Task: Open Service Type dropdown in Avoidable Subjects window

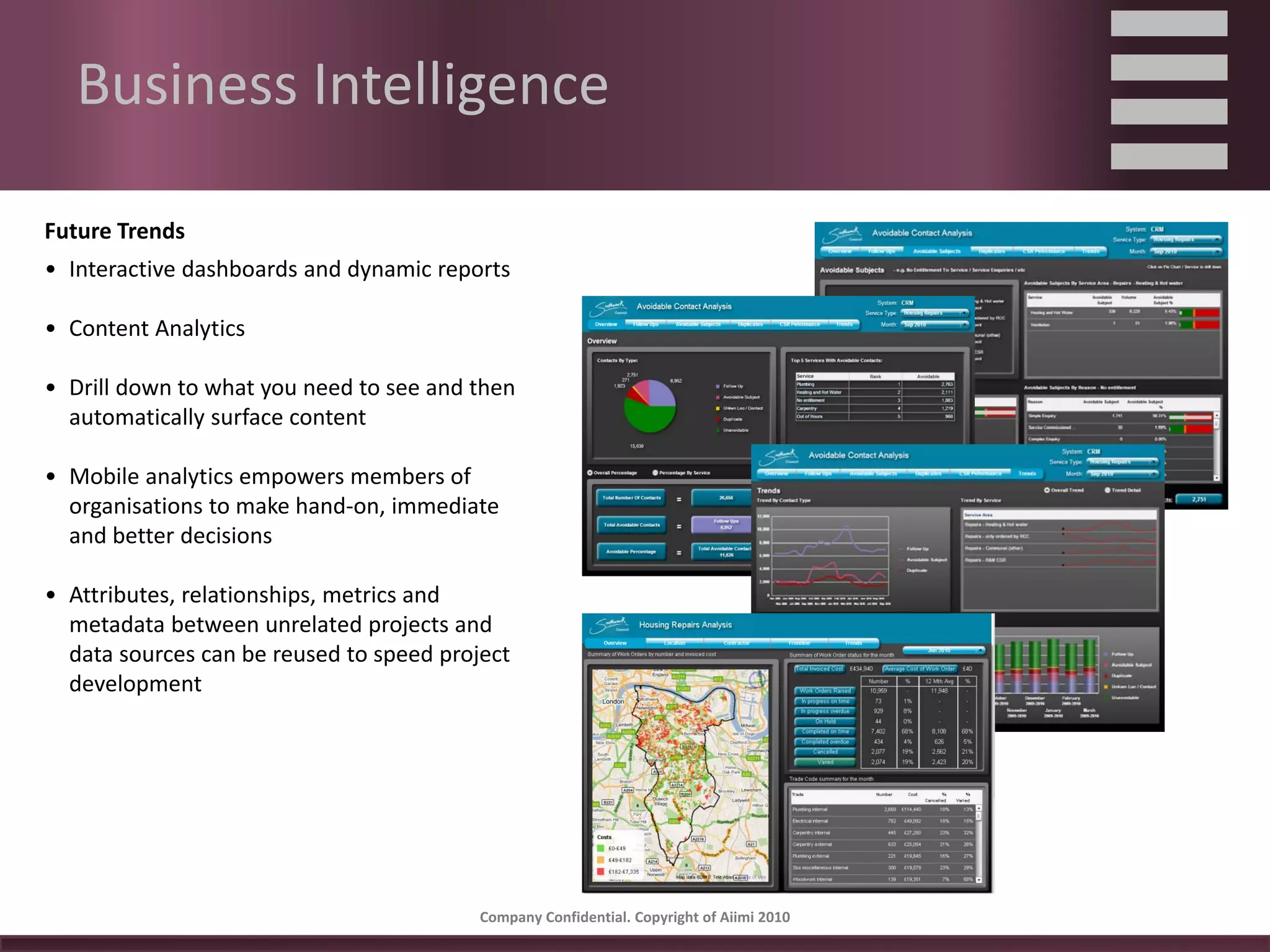Action: [1186, 239]
